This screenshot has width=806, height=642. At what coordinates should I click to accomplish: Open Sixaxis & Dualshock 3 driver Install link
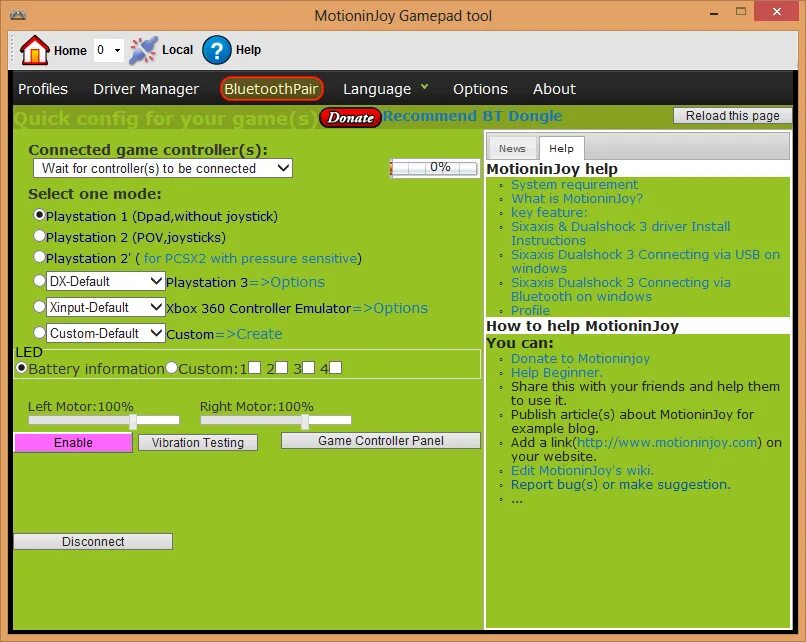click(620, 233)
